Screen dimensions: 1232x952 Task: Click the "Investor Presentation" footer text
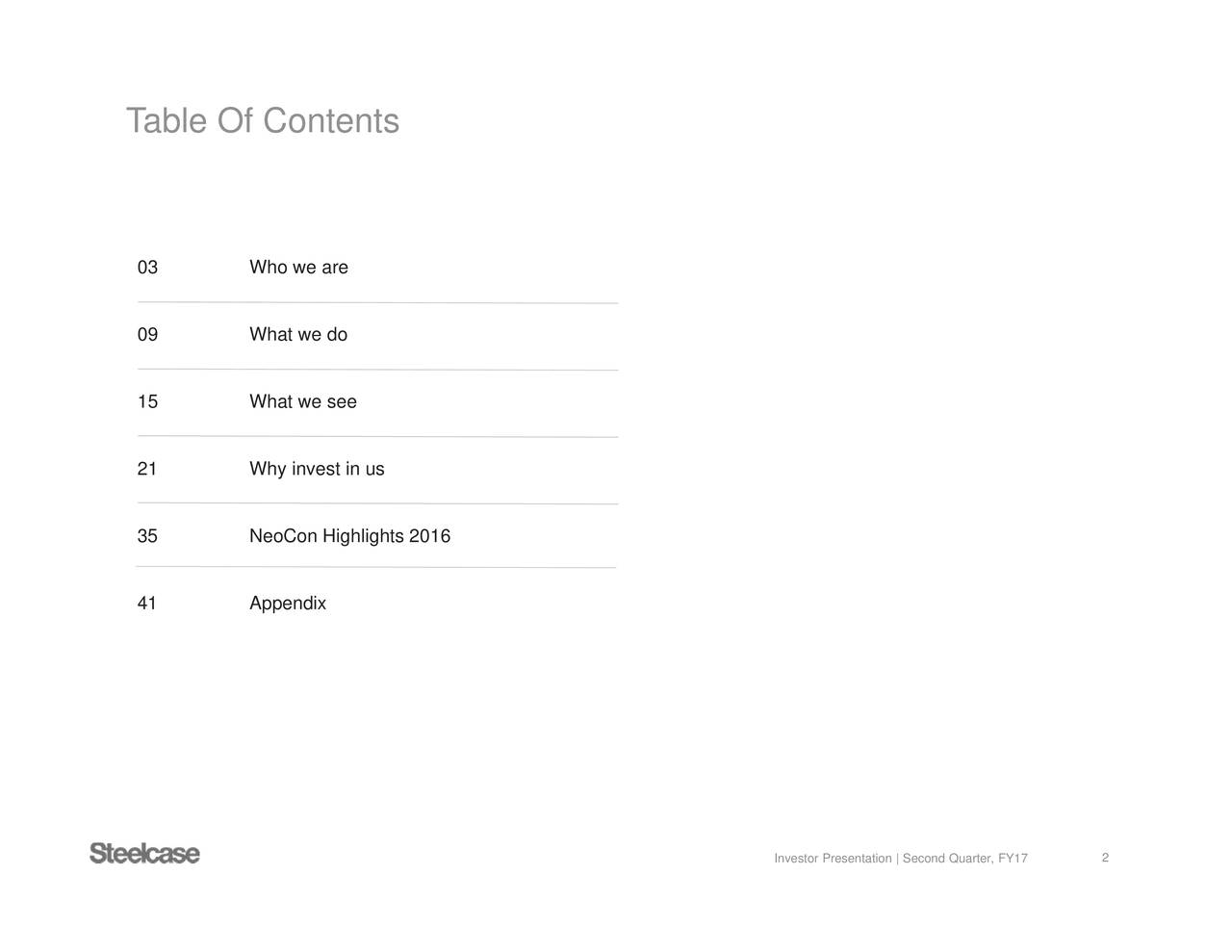[833, 859]
